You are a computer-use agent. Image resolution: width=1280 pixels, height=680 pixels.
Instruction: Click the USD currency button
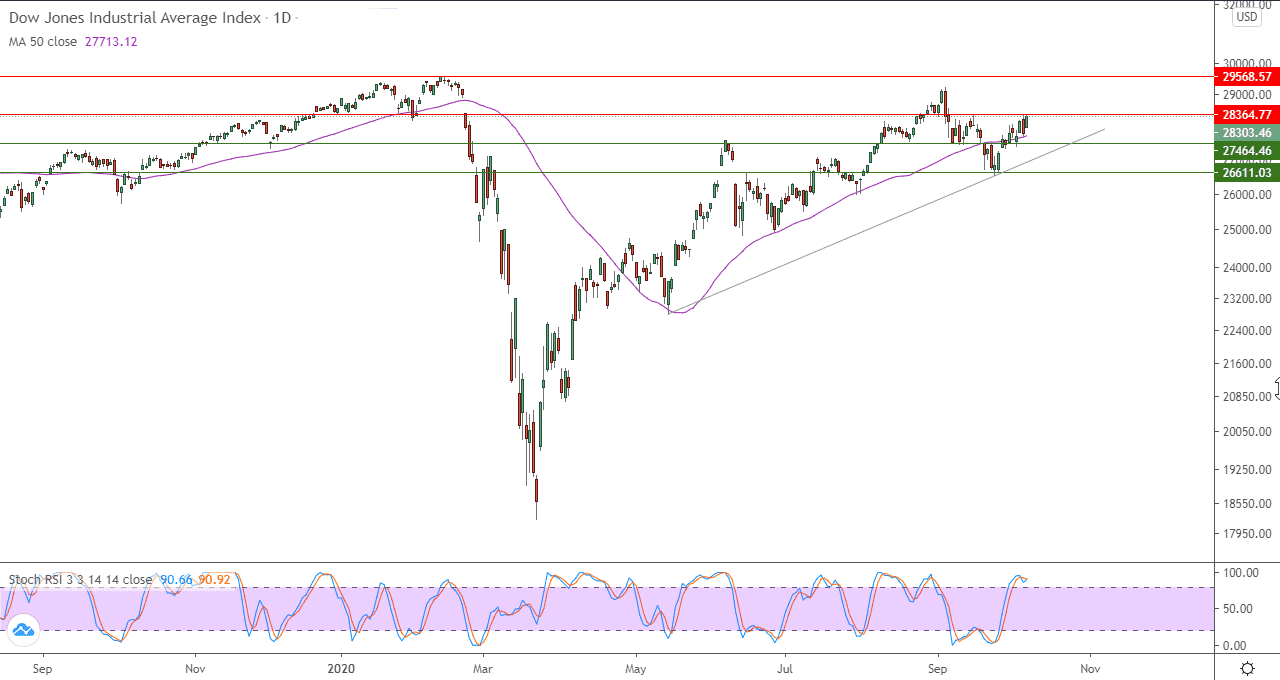coord(1246,17)
